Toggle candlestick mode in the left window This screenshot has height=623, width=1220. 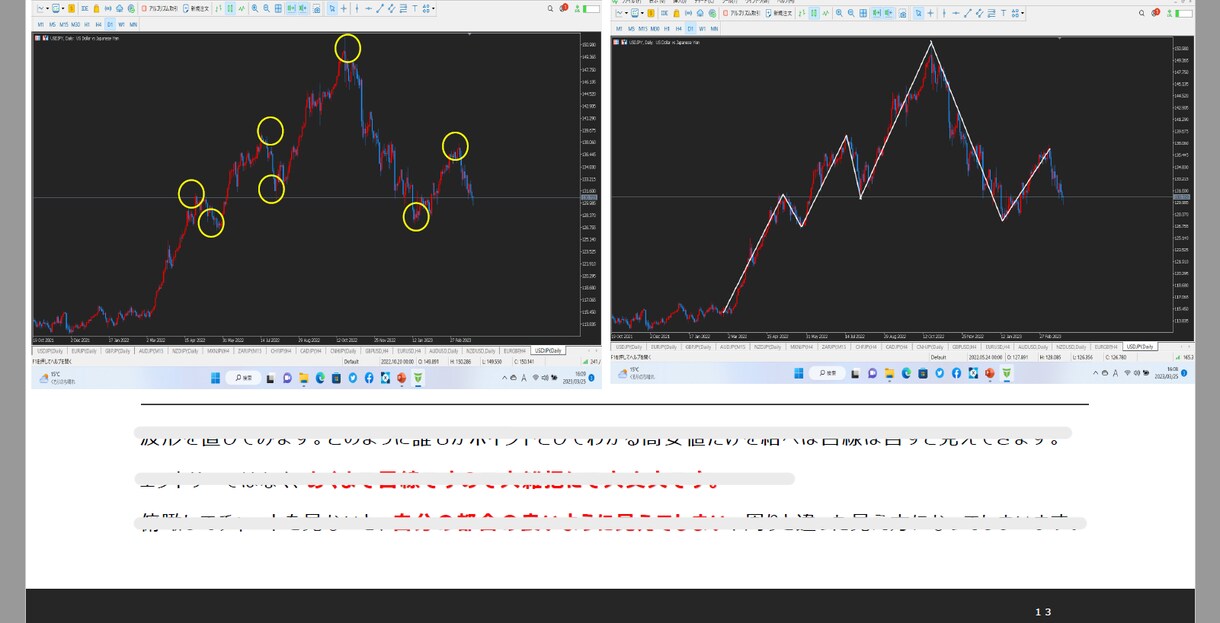(231, 9)
